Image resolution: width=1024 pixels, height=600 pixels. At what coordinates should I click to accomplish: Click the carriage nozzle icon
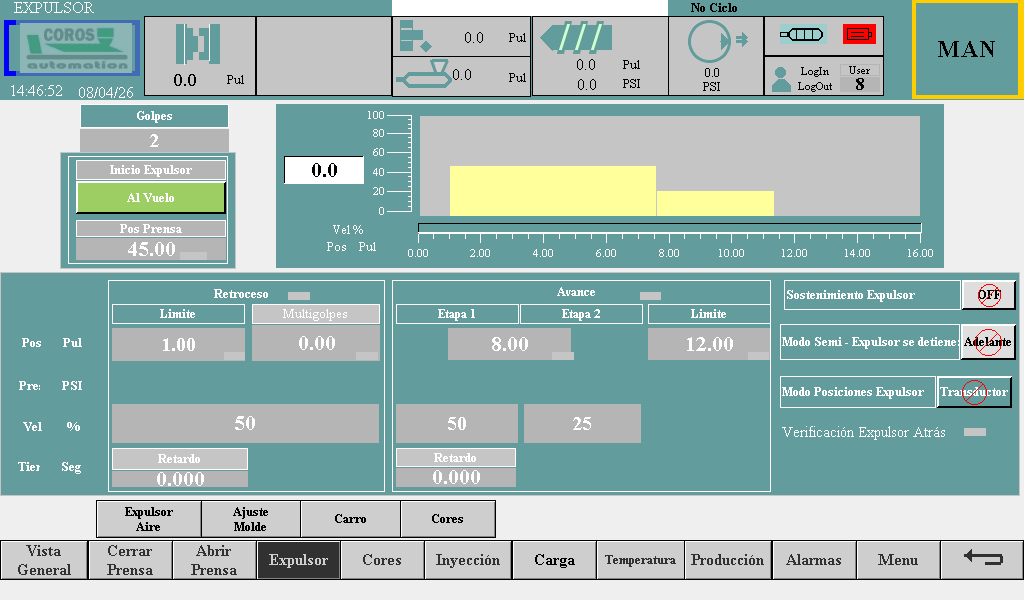click(x=421, y=75)
